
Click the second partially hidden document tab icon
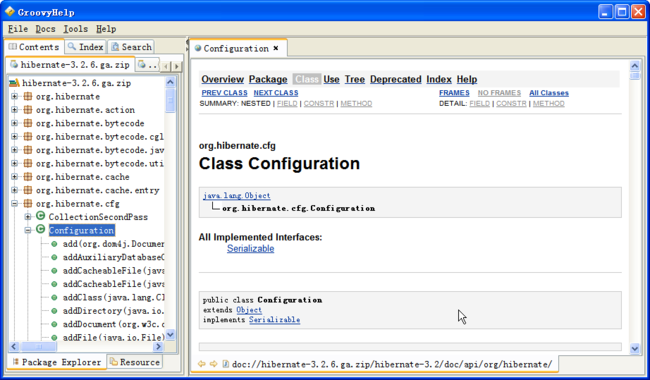coord(142,65)
